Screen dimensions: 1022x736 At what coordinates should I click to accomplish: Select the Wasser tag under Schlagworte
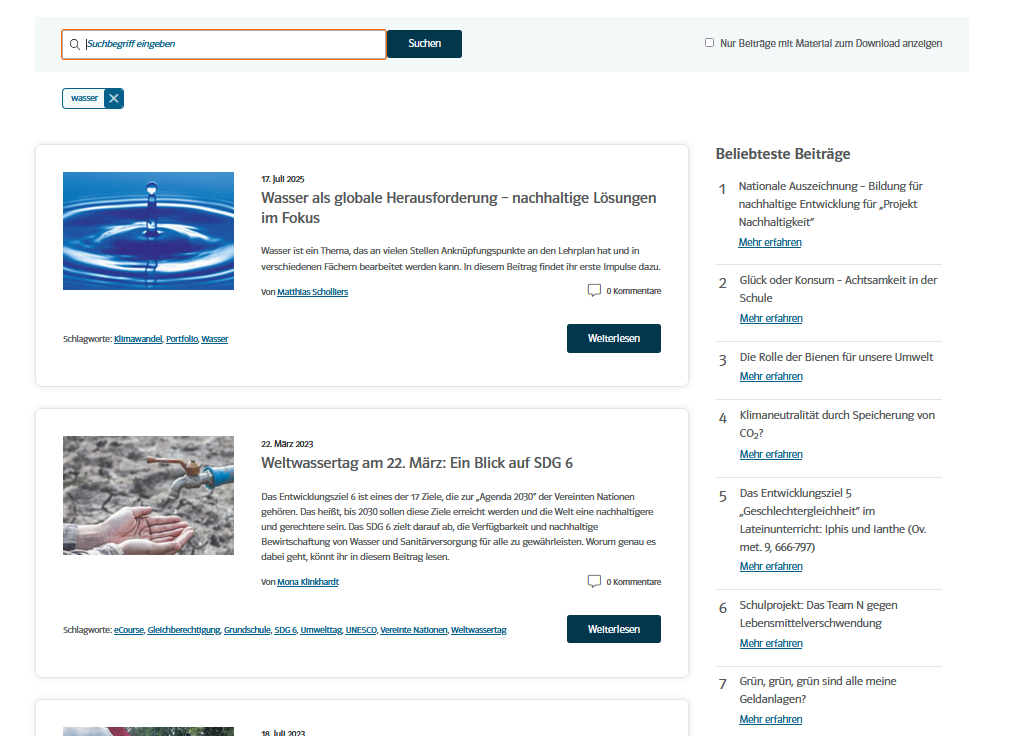[214, 339]
